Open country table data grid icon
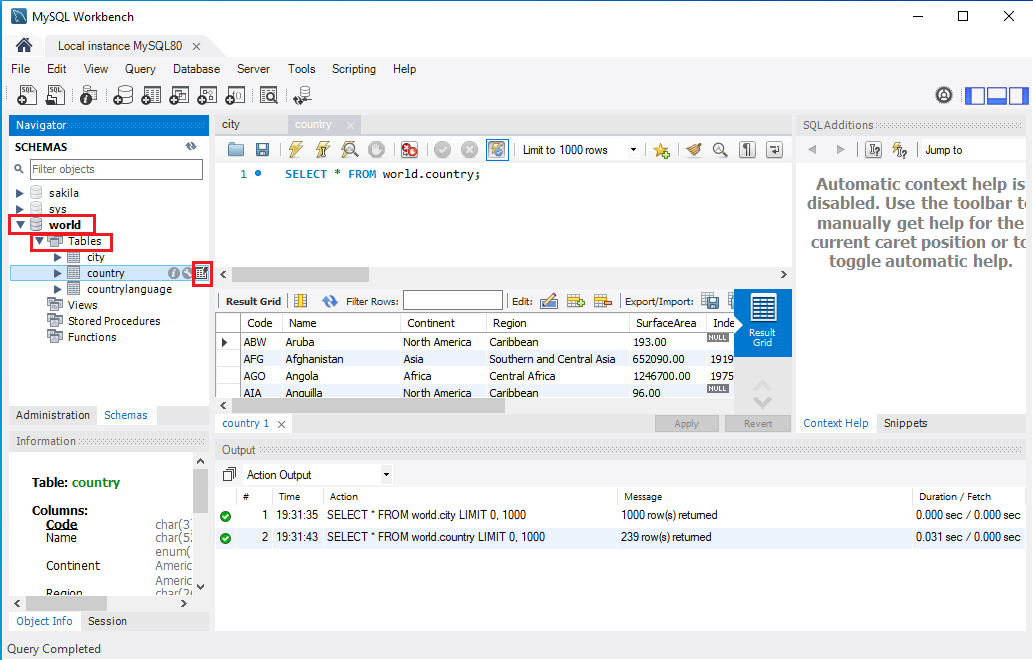The width and height of the screenshot is (1033, 660). pyautogui.click(x=202, y=273)
